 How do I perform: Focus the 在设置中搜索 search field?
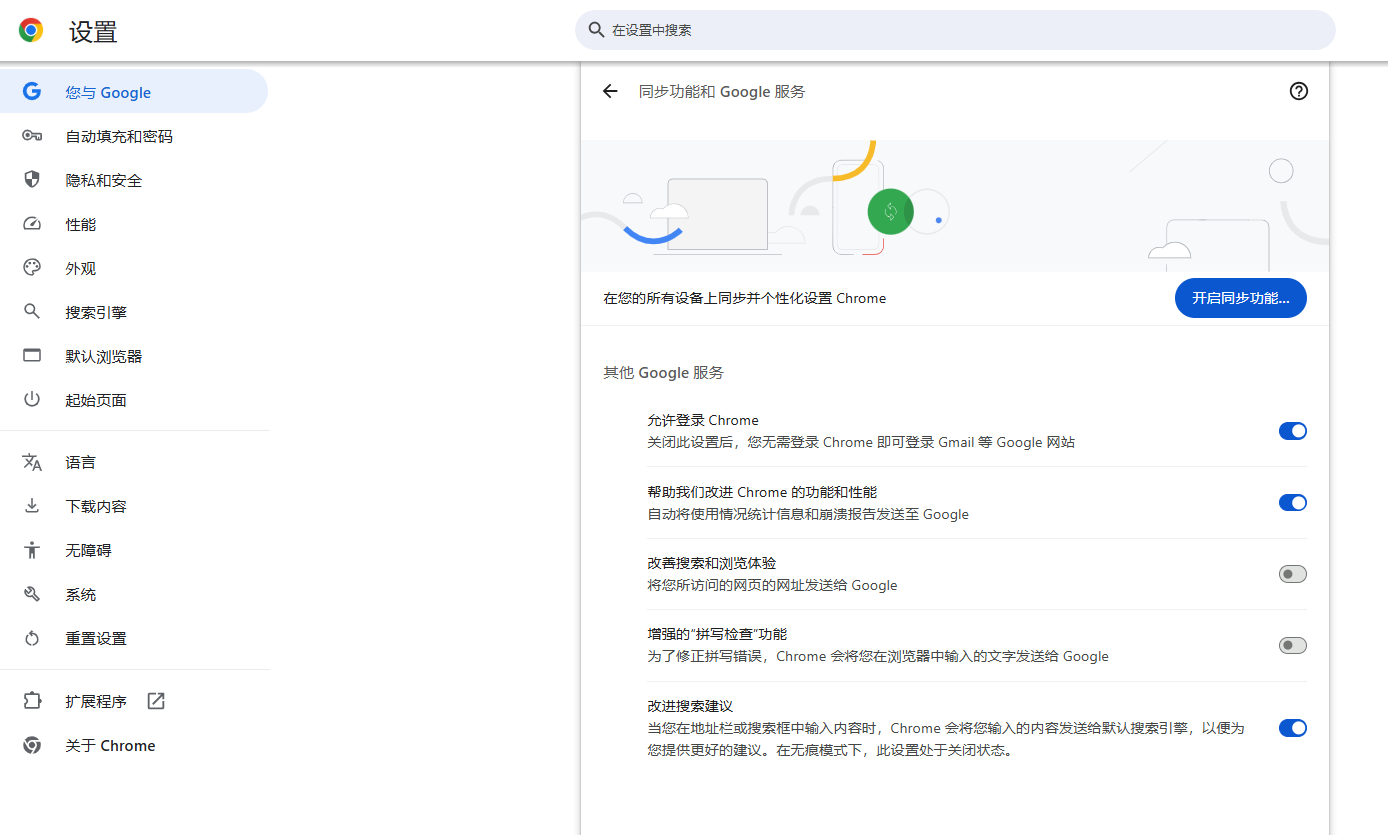point(955,30)
